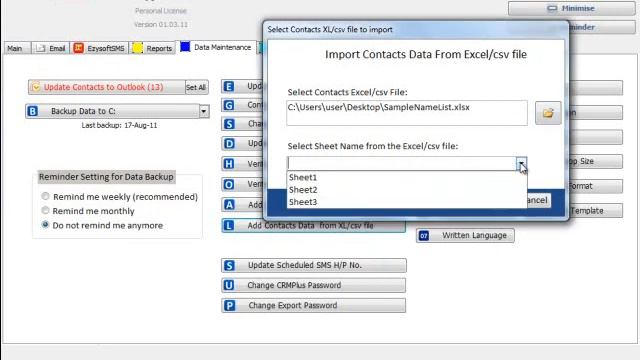Click the Email tab envelope icon
This screenshot has width=640, height=360.
(x=40, y=49)
